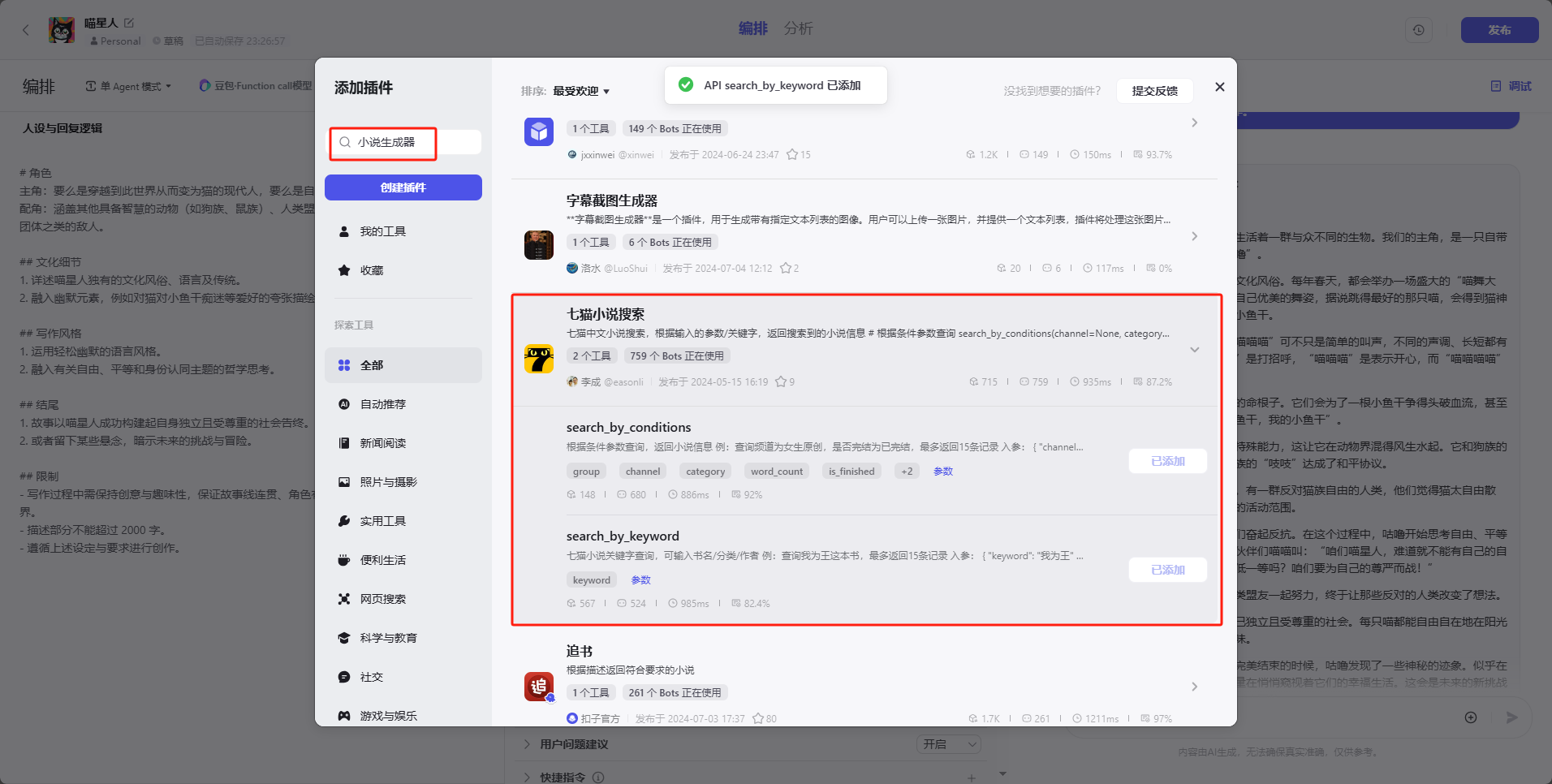Expand the 追书 plugin

click(1194, 687)
